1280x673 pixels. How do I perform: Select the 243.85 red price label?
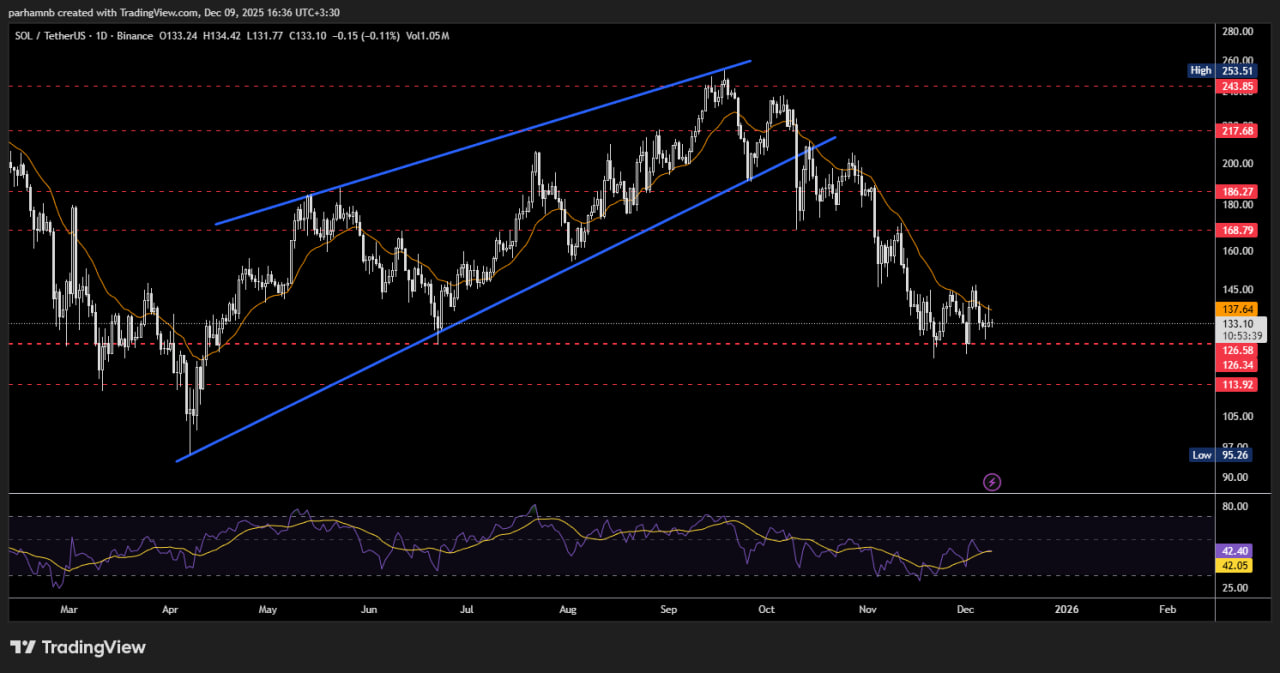[x=1237, y=87]
